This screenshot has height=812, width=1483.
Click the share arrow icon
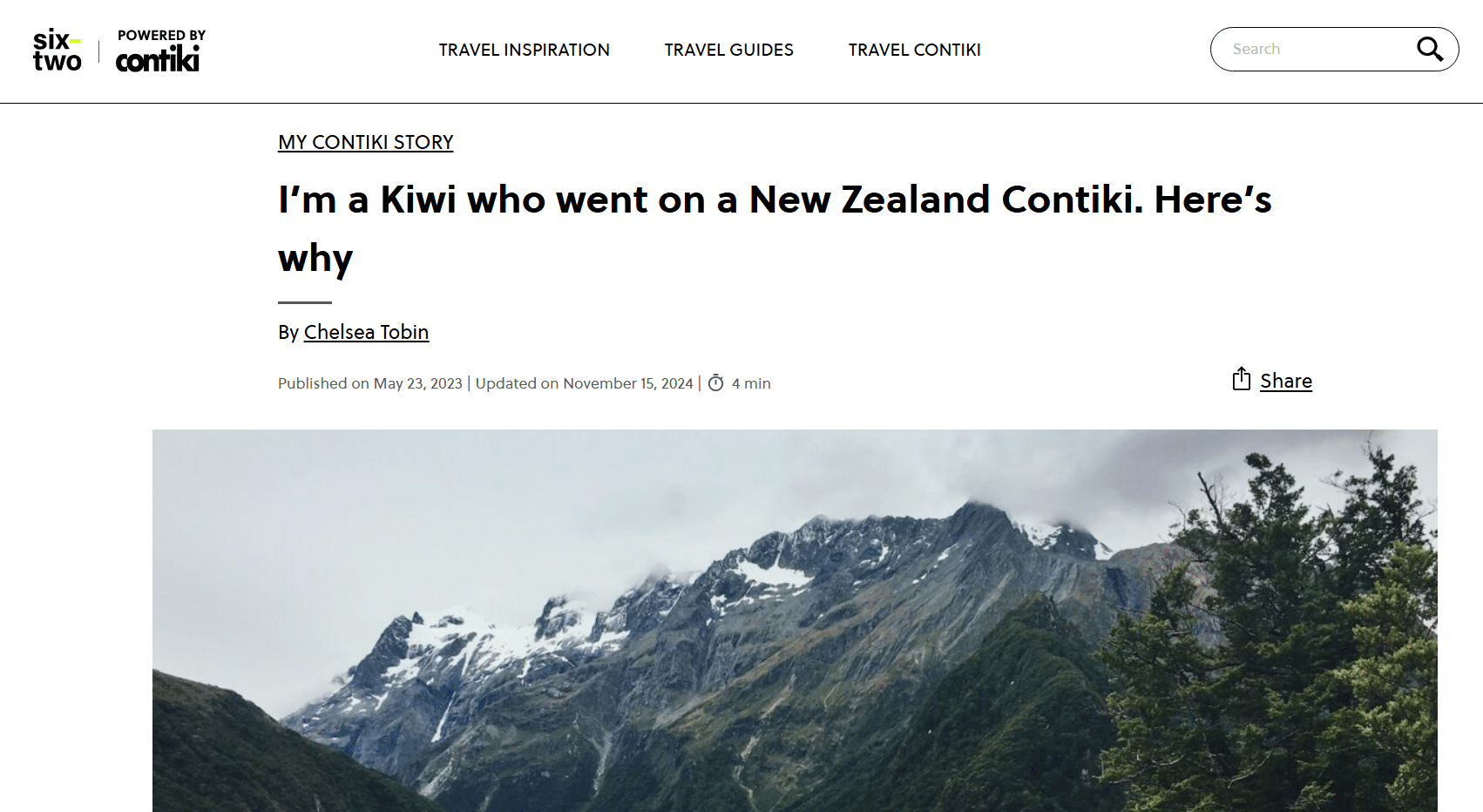[x=1241, y=379]
